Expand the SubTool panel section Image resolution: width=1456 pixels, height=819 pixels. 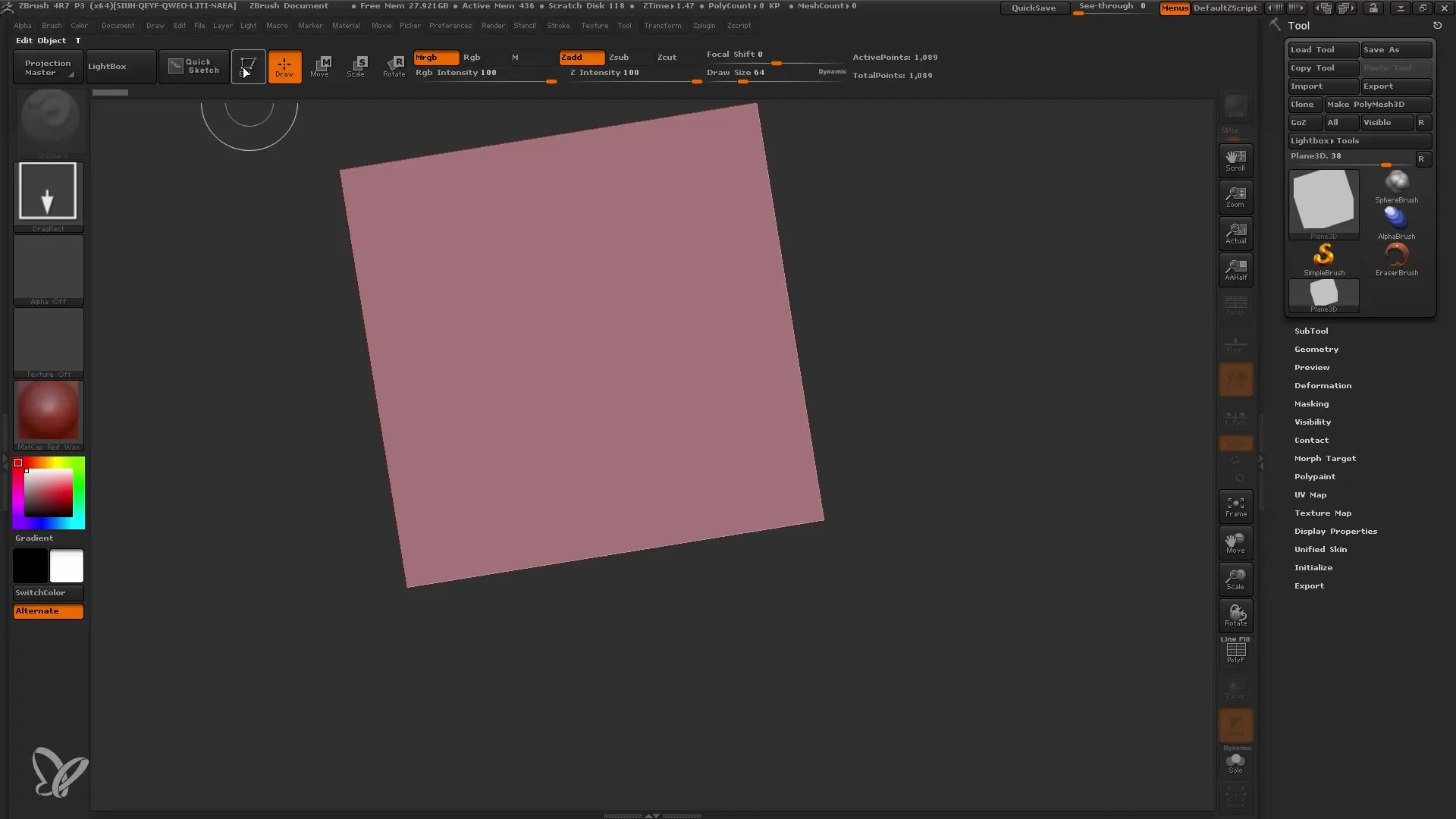pos(1311,330)
